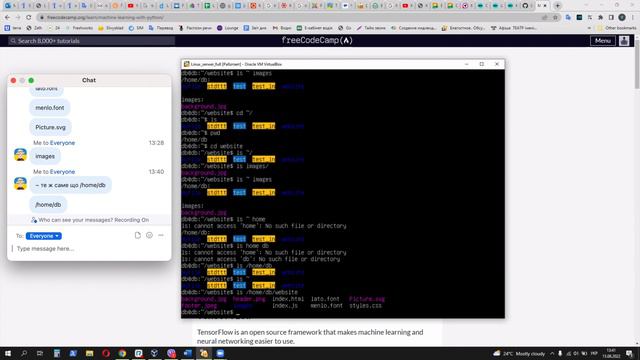Viewport: 640px width, 360px height.
Task: Open emoji picker in Chat
Action: click(149, 236)
